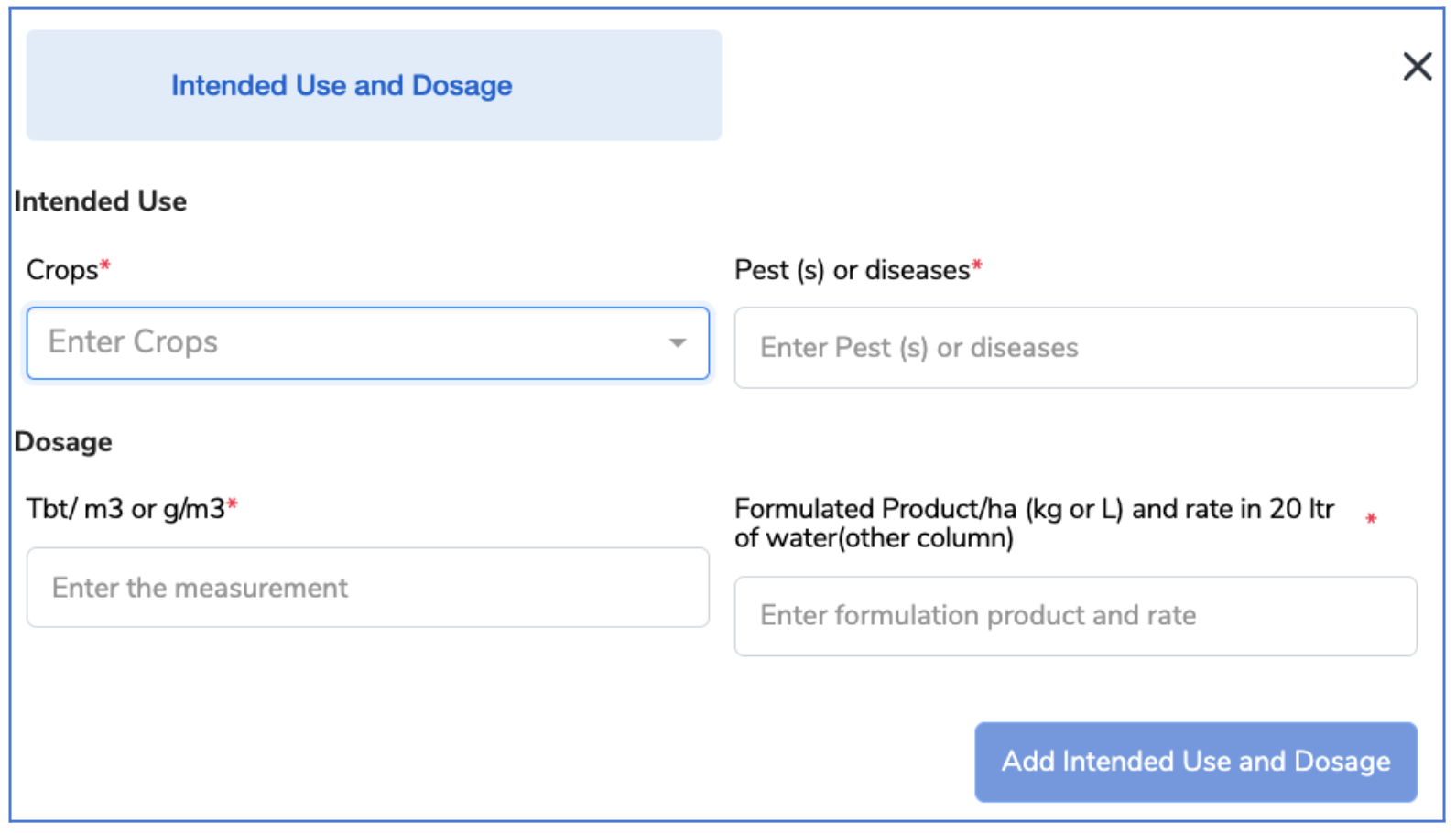Select the Intended Use and Dosage tab title
Viewport: 1456px width, 833px height.
(x=342, y=85)
